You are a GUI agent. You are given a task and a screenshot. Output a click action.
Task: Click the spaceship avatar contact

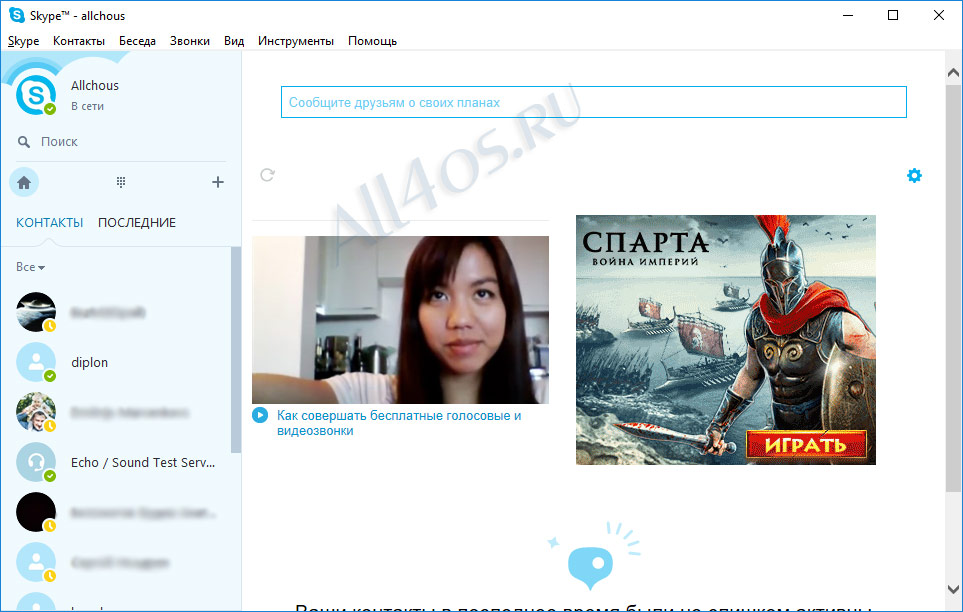[x=36, y=312]
